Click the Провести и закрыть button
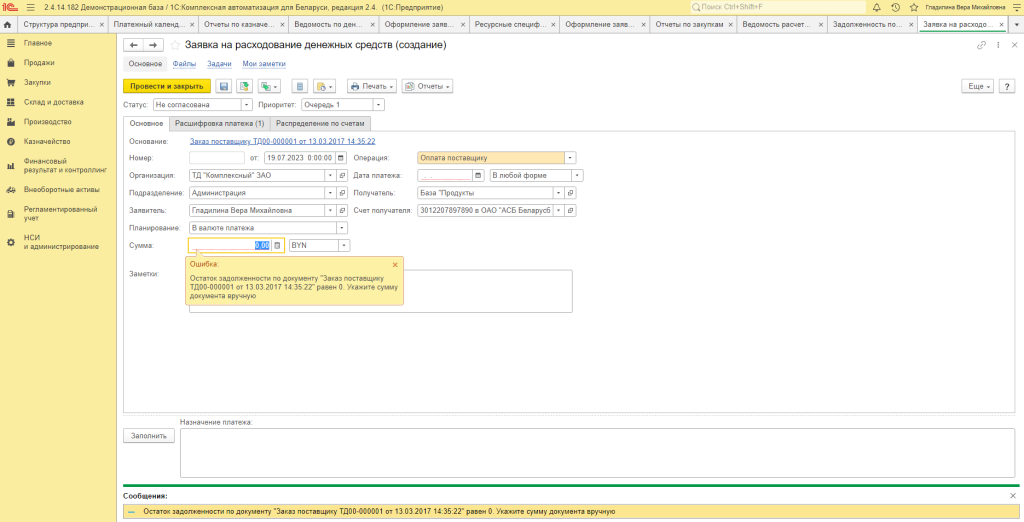1024x522 pixels. click(x=167, y=87)
